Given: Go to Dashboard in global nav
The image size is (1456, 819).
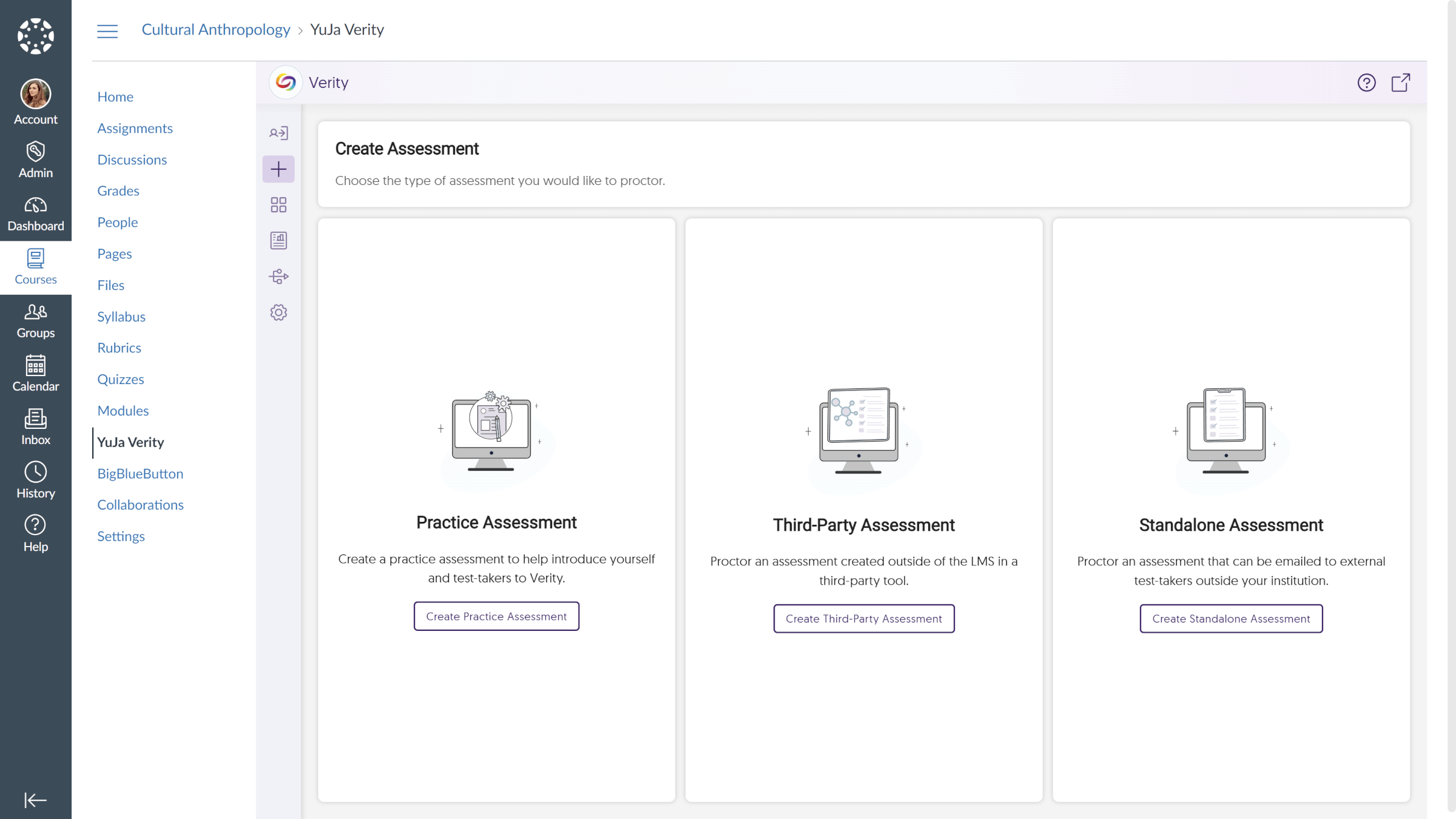Looking at the screenshot, I should [35, 214].
